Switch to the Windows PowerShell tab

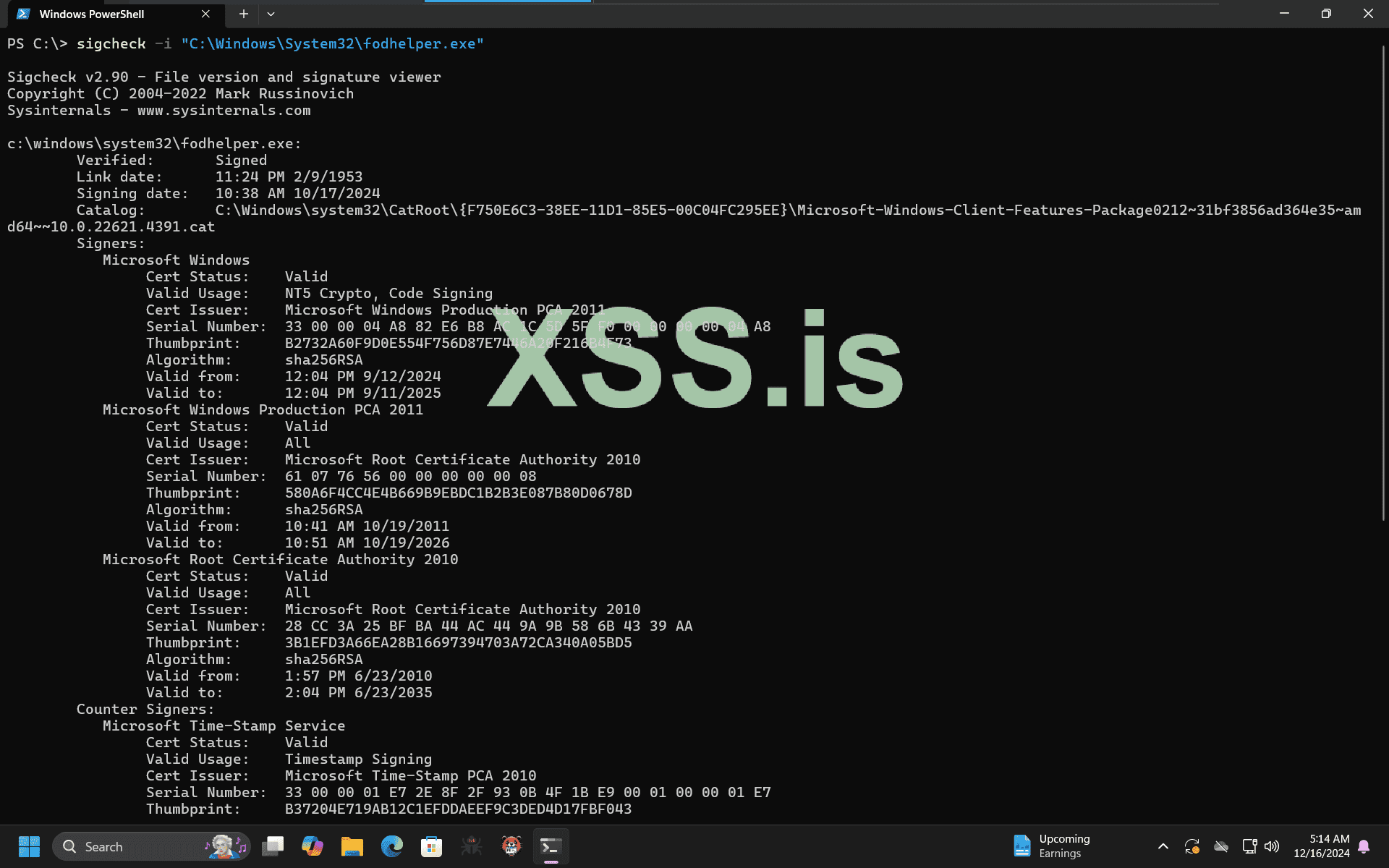coord(93,14)
